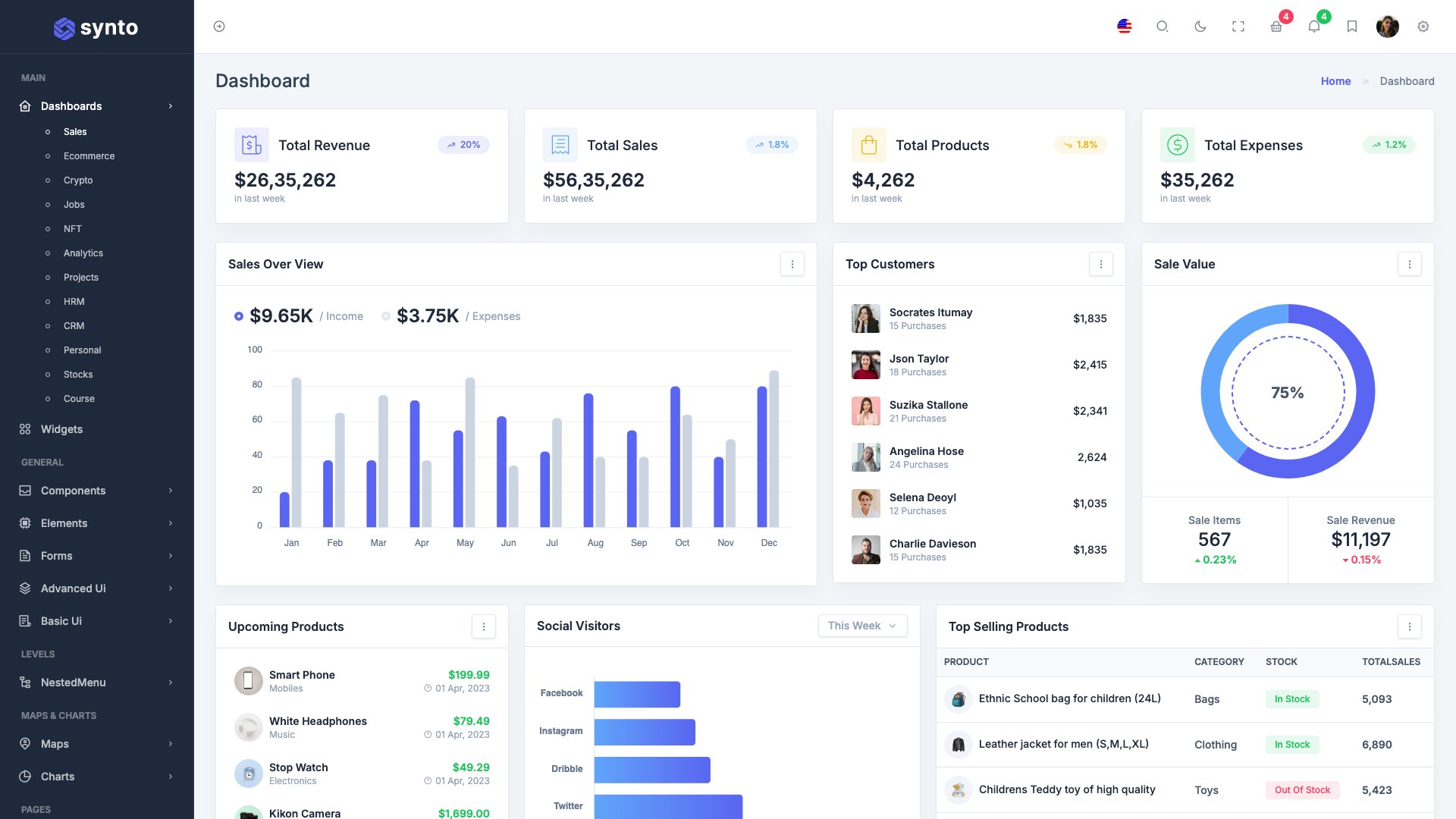Open the This Week dropdown in Social Visitors
The height and width of the screenshot is (819, 1456).
pos(862,626)
